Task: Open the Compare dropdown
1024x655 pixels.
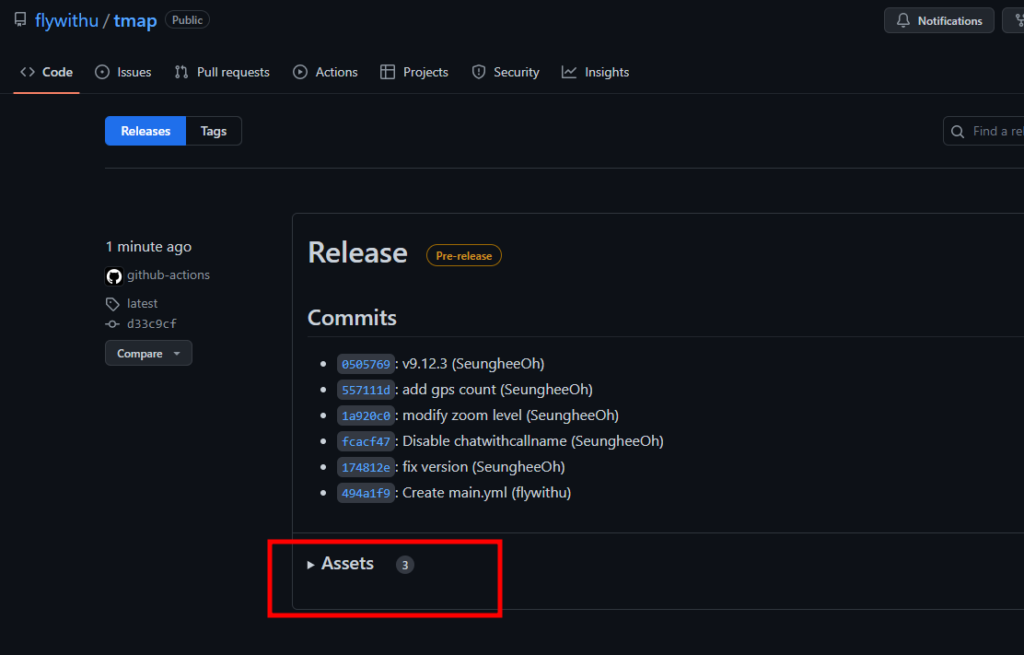Action: [148, 353]
